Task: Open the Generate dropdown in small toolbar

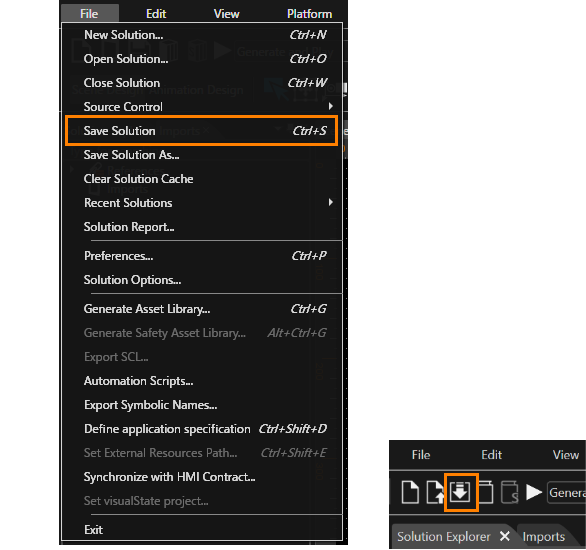Action: pos(566,492)
